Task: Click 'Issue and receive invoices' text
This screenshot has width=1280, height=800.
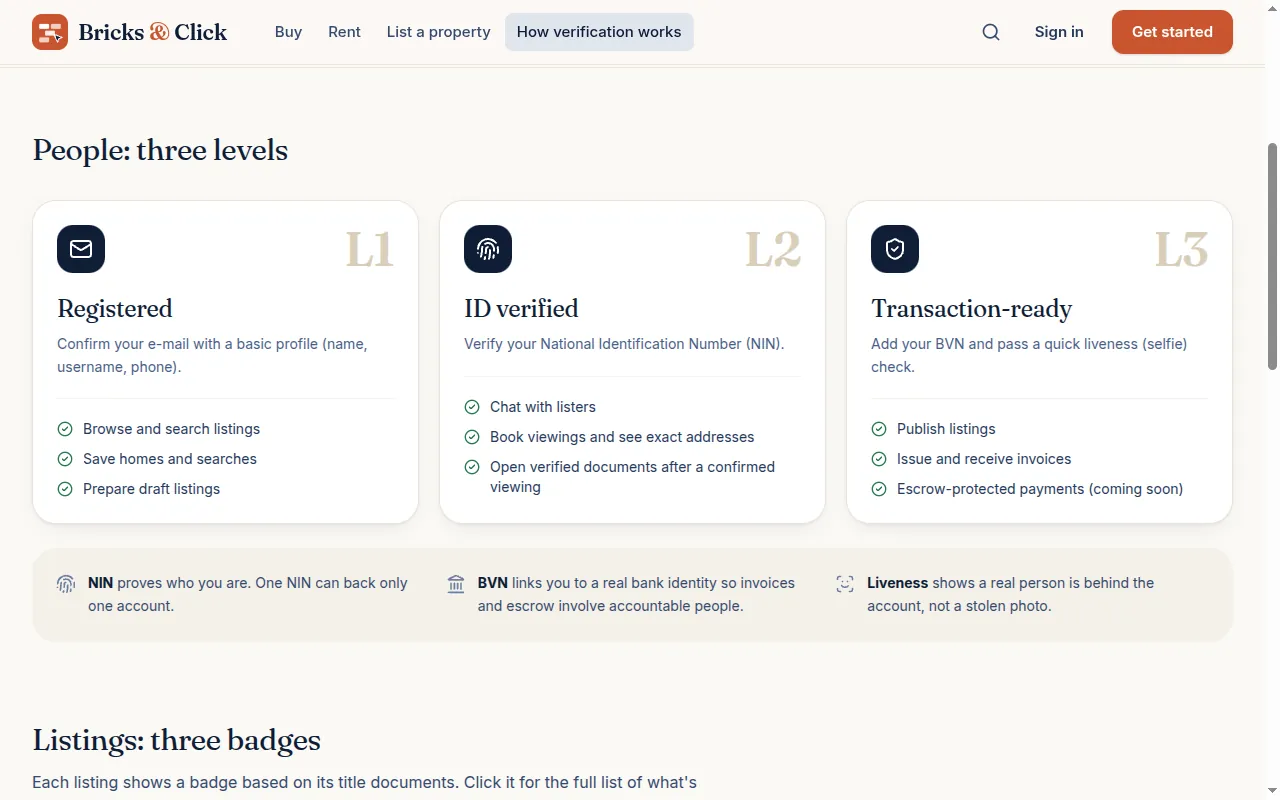Action: click(984, 459)
